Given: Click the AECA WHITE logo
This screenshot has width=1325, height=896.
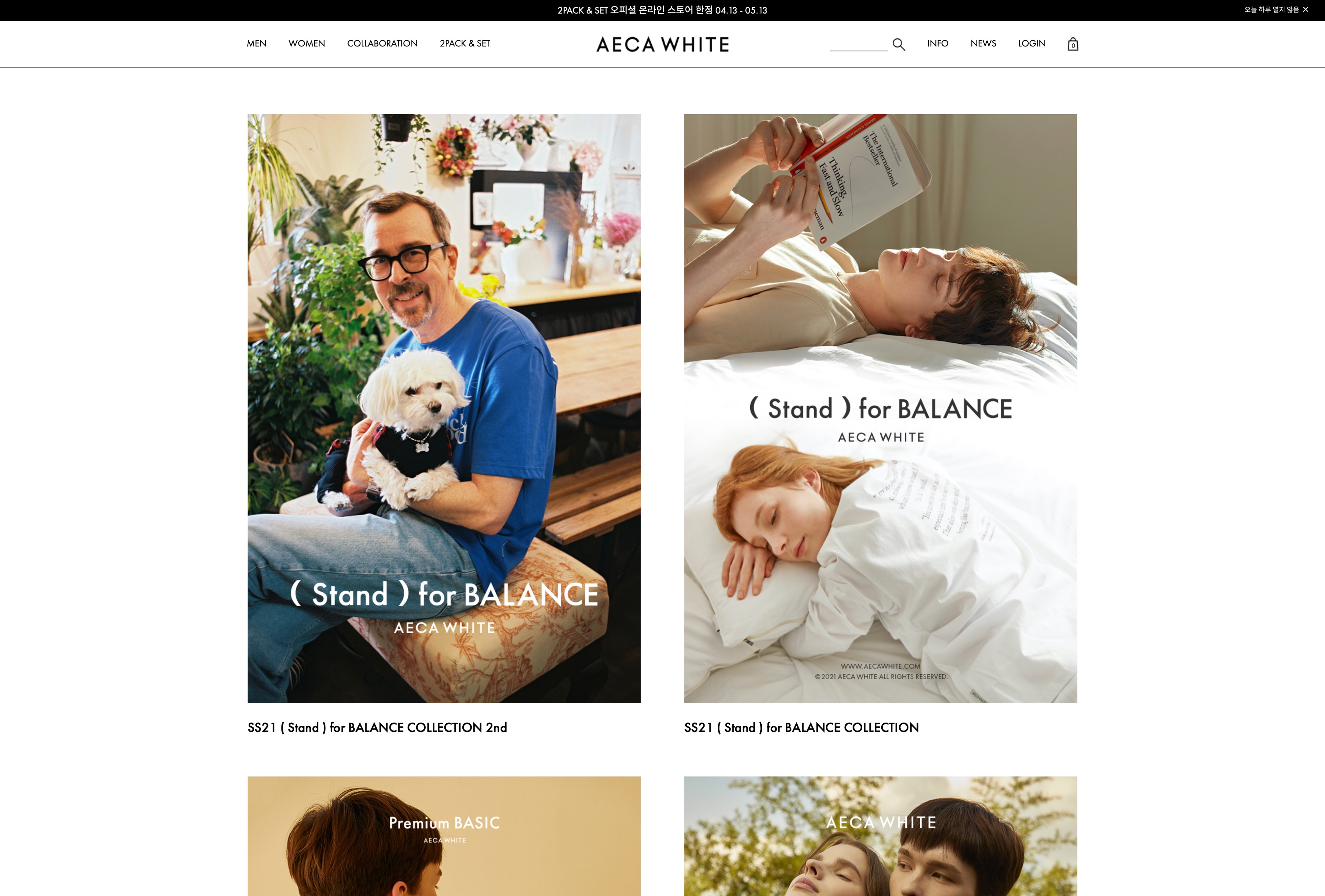Looking at the screenshot, I should pyautogui.click(x=662, y=44).
